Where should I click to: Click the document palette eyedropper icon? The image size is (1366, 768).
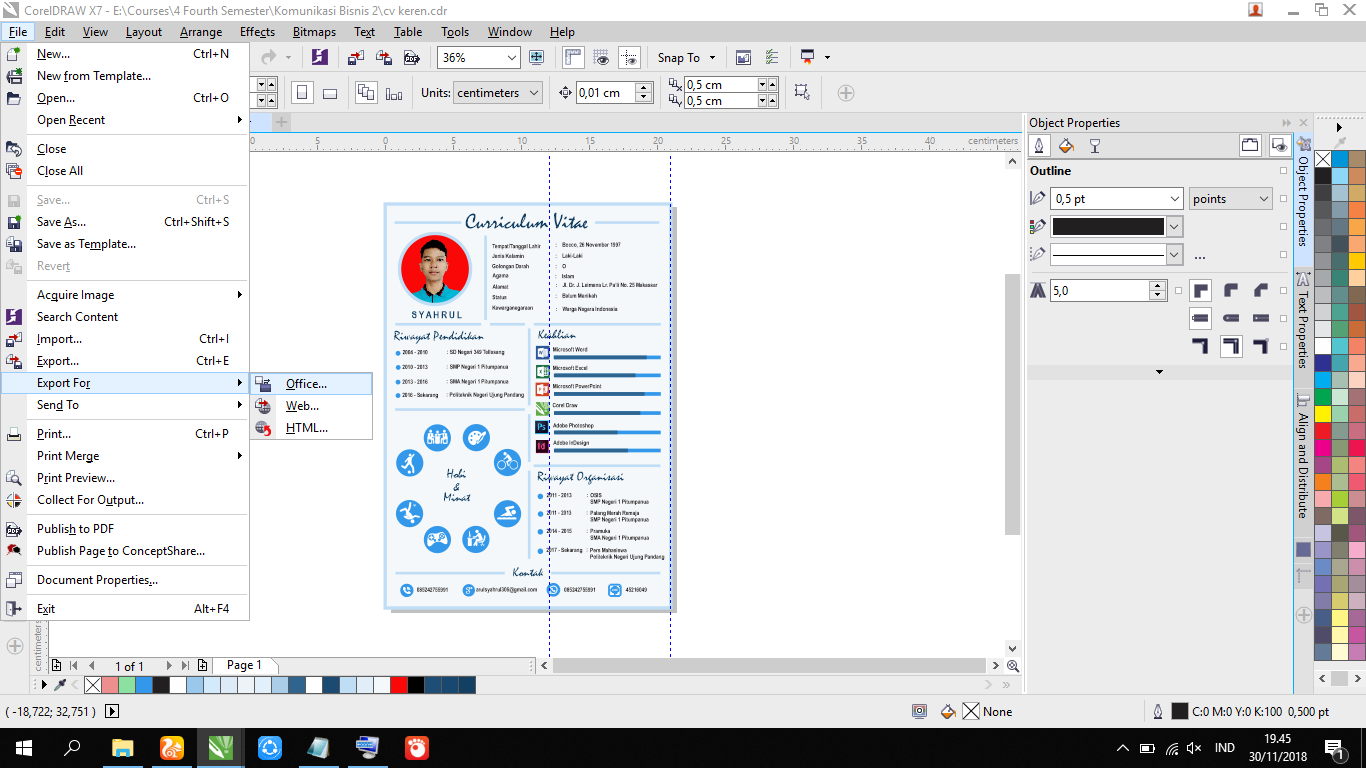pos(60,685)
